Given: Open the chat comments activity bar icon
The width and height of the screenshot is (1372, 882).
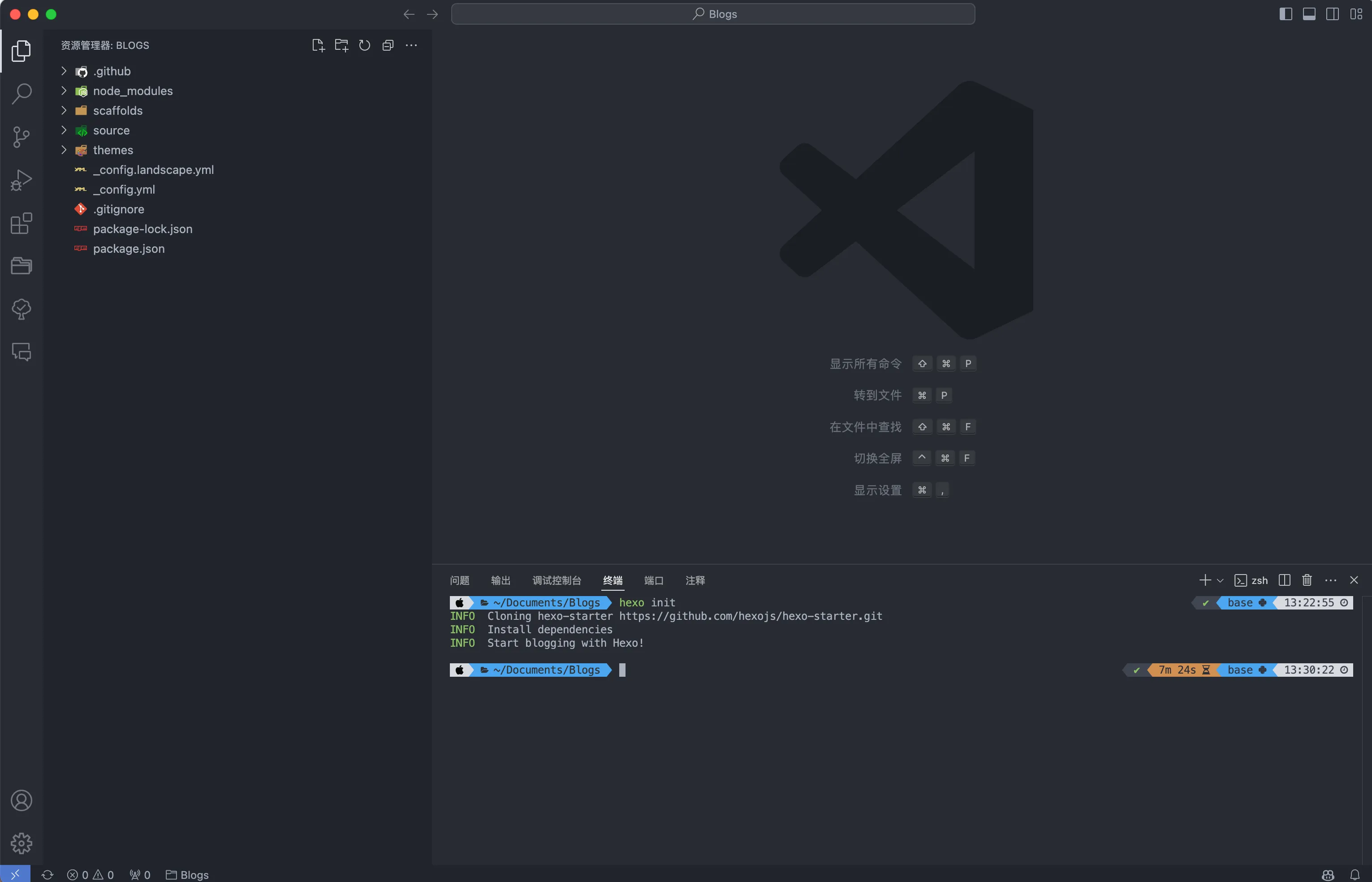Looking at the screenshot, I should click(21, 352).
